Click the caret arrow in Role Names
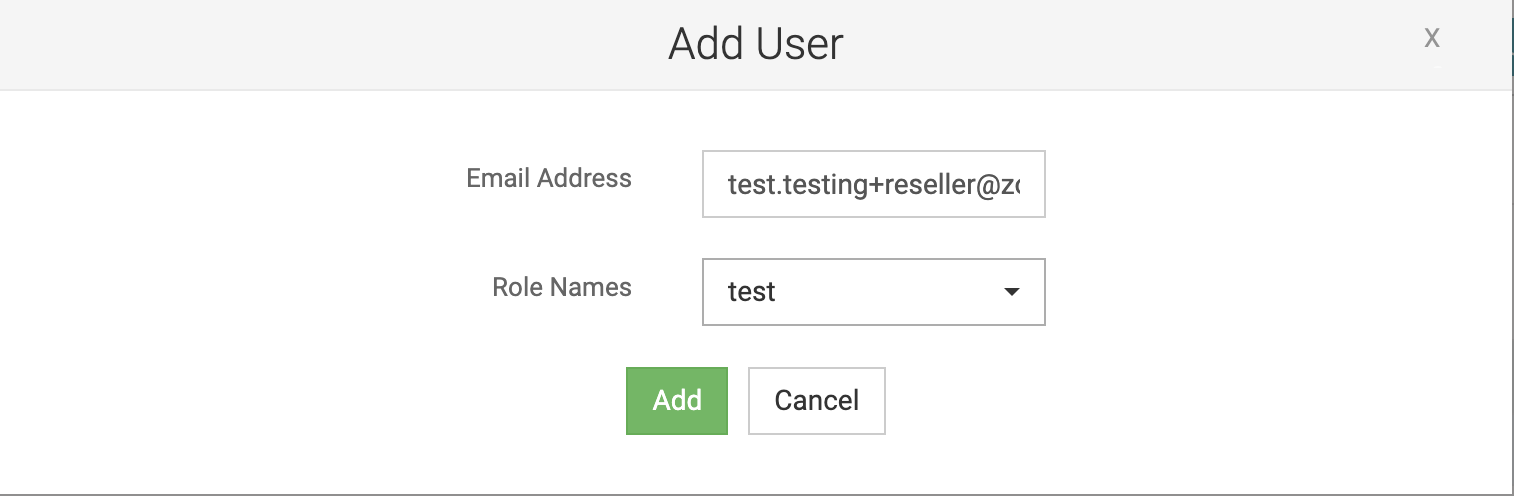The width and height of the screenshot is (1514, 496). (x=1011, y=292)
